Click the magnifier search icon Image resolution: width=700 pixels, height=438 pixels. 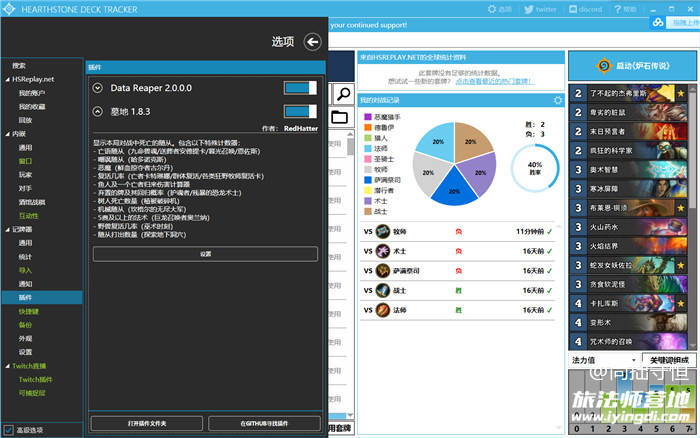[343, 94]
